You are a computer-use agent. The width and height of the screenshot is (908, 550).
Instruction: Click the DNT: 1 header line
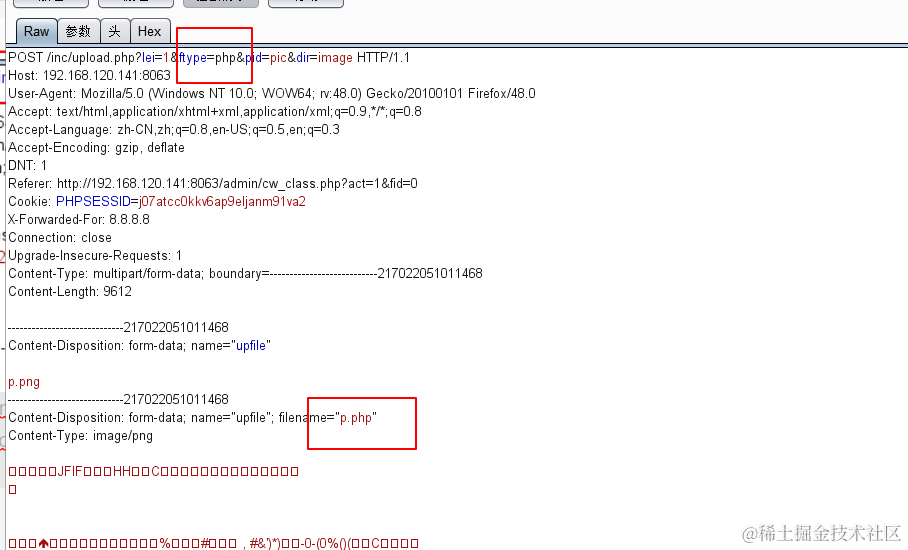click(x=27, y=166)
